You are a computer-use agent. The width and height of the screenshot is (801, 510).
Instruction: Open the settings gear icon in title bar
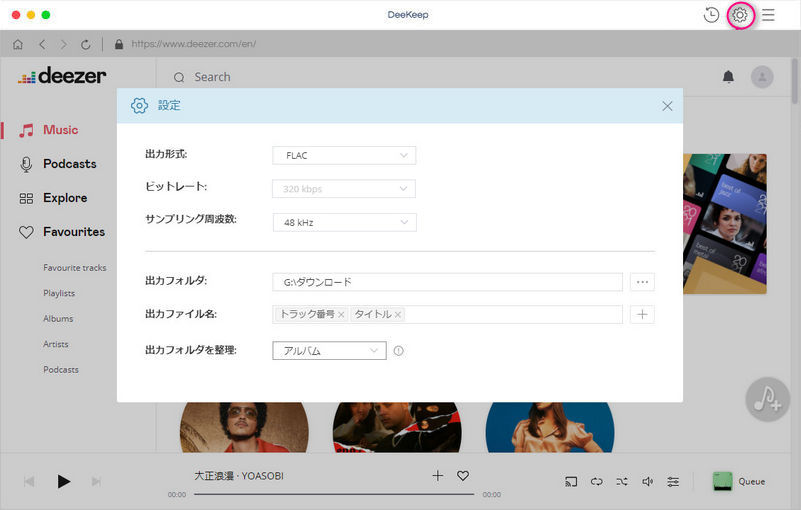pos(740,15)
